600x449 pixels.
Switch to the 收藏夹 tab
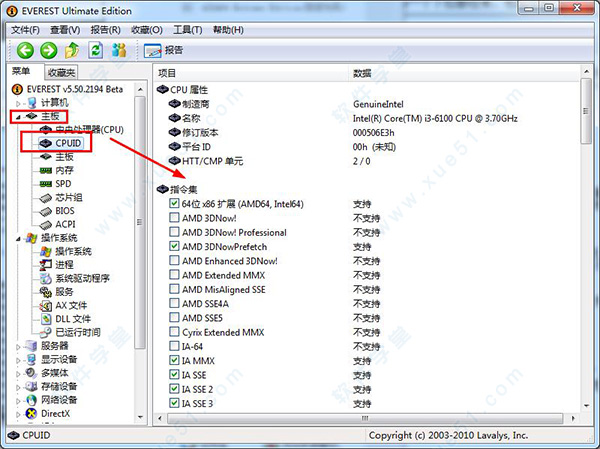61,72
